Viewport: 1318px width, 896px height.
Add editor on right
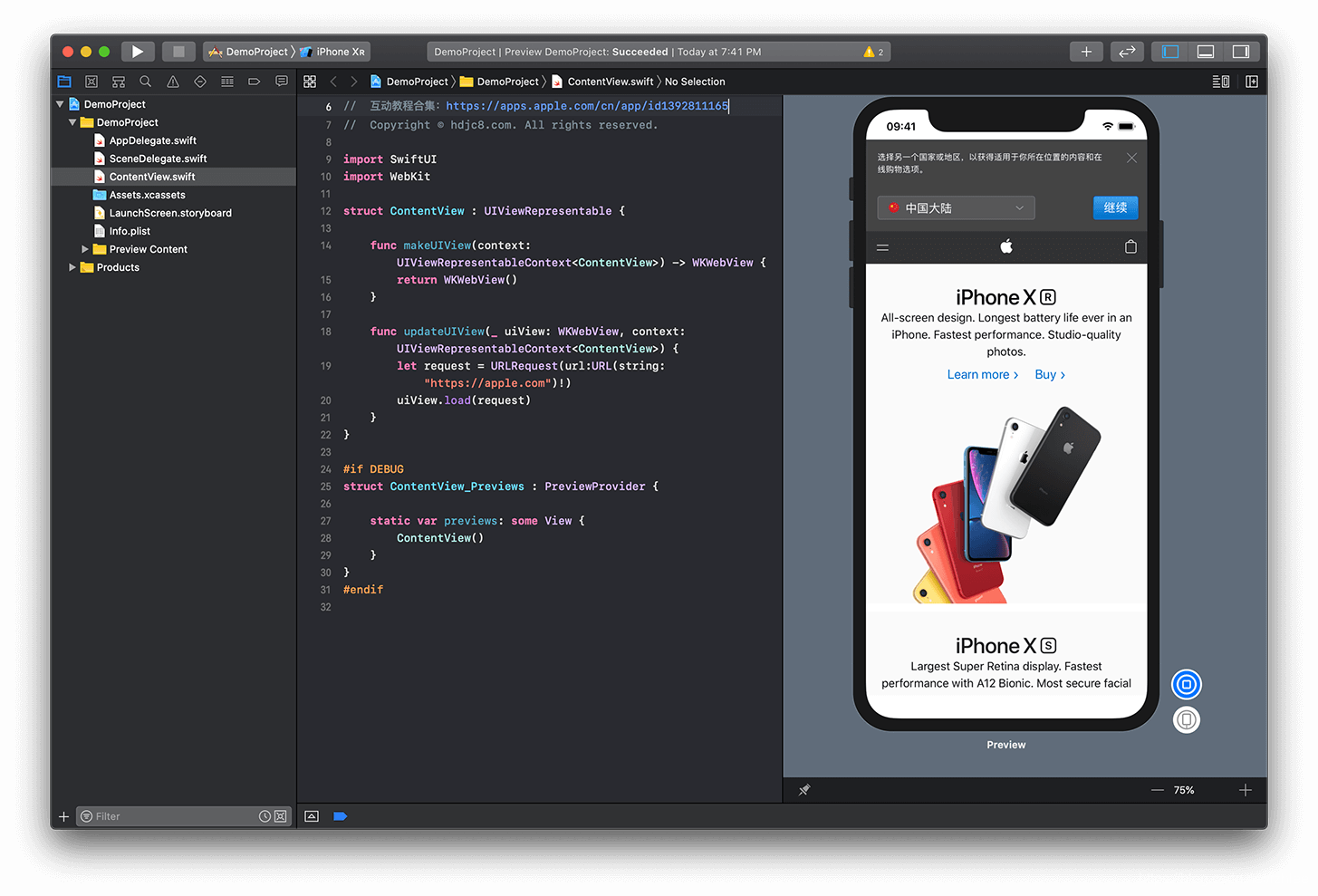[x=1252, y=82]
